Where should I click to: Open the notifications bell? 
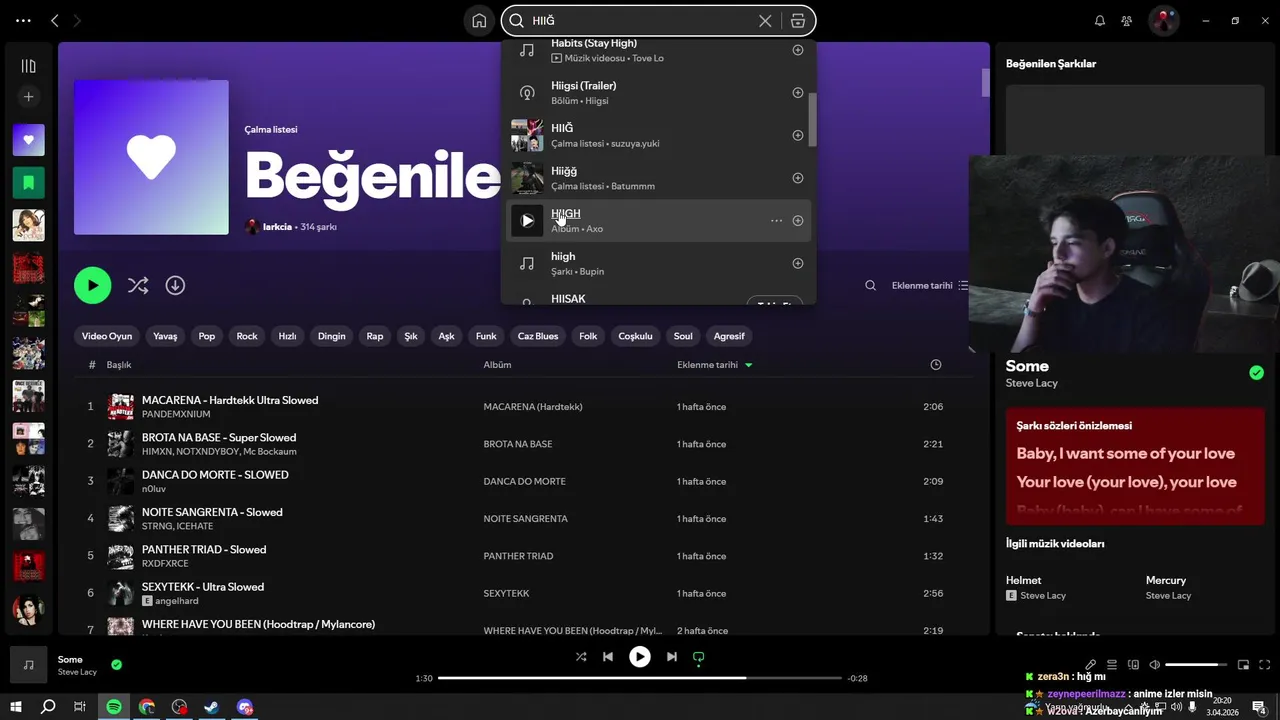click(1100, 20)
